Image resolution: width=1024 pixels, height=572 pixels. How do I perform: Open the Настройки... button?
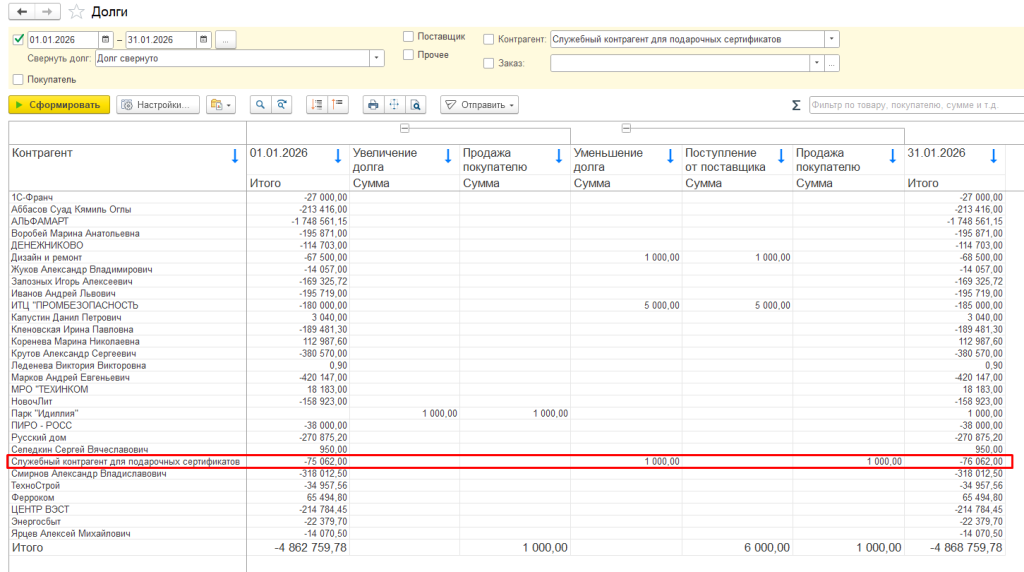pyautogui.click(x=158, y=104)
